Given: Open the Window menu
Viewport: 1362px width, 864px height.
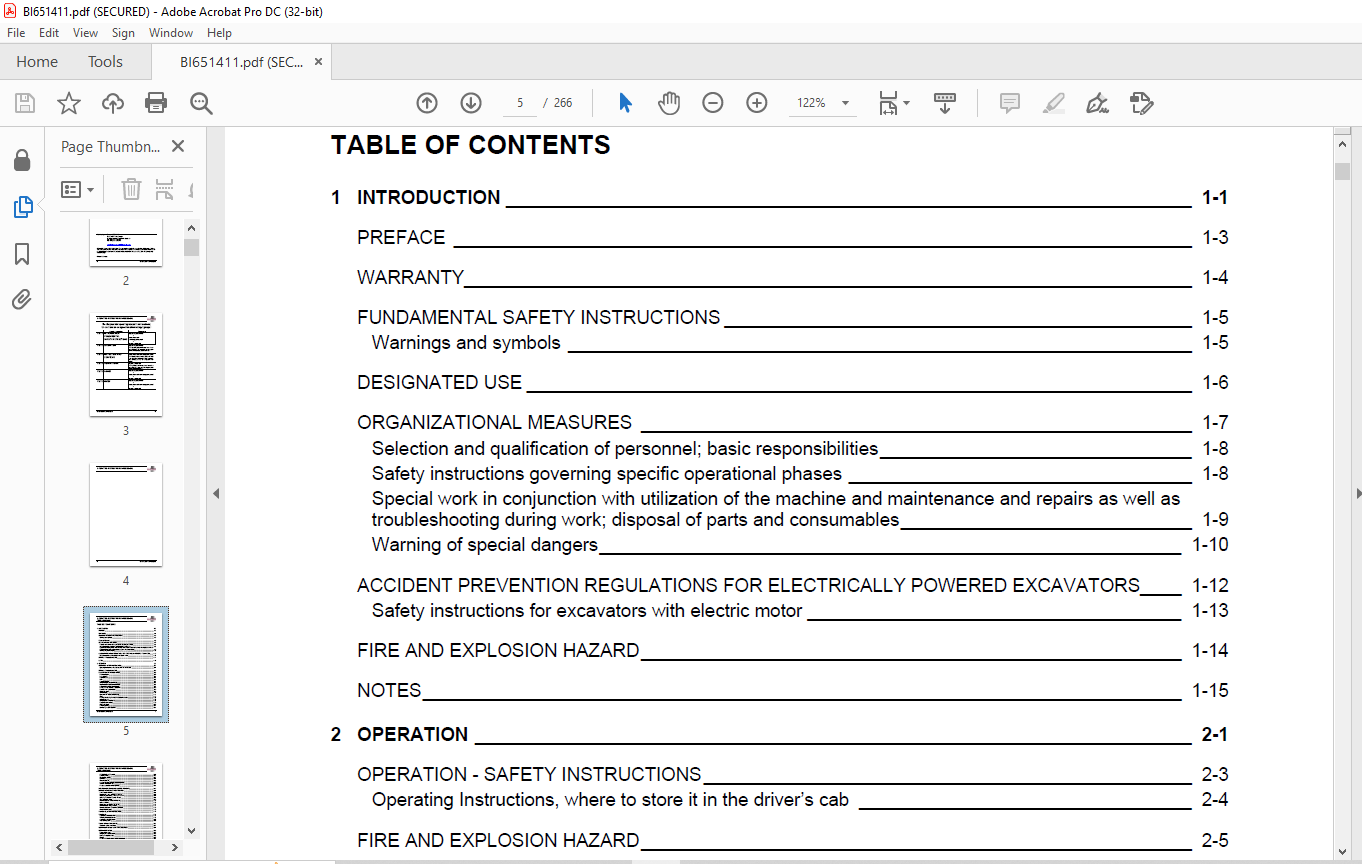Looking at the screenshot, I should click(x=171, y=33).
